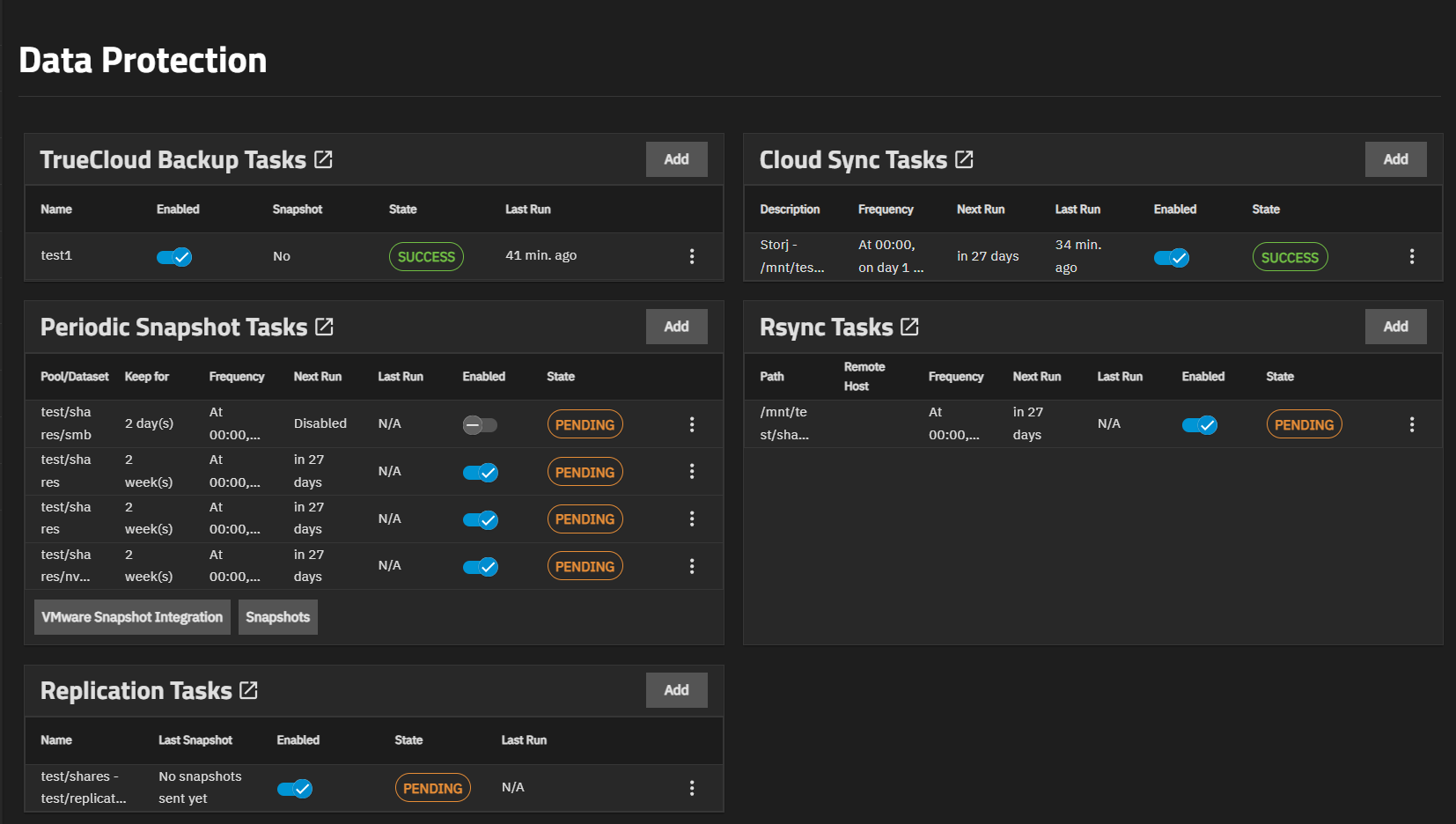Click the Snapshots button
Image resolution: width=1456 pixels, height=824 pixels.
tap(277, 617)
